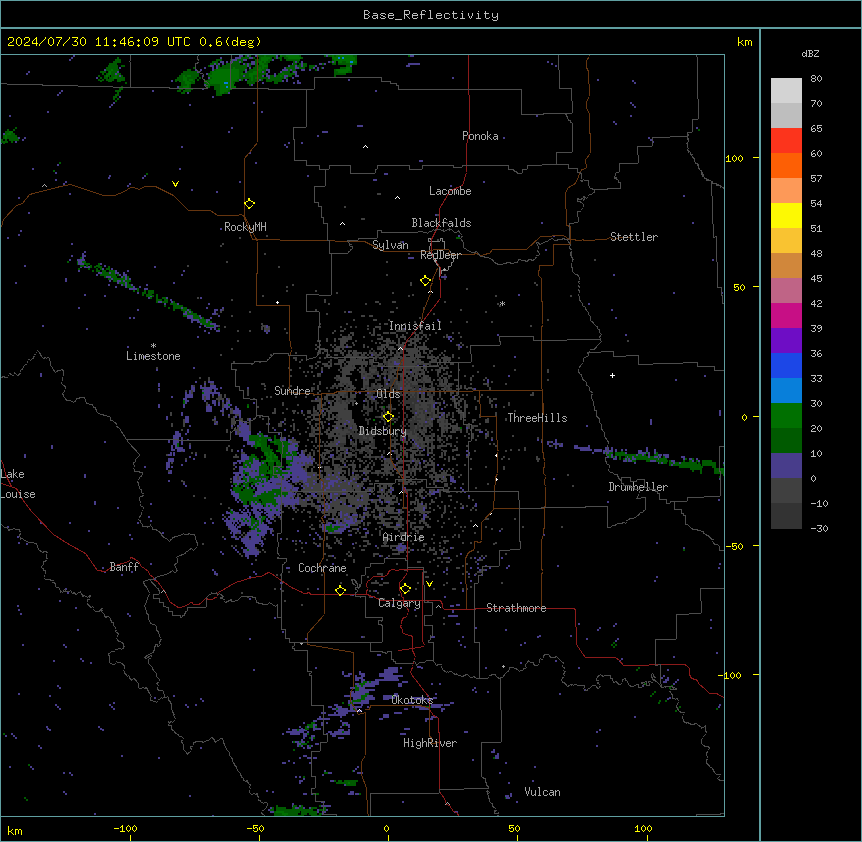
Task: Click the -30 value in the dBZ legend
Action: [819, 529]
